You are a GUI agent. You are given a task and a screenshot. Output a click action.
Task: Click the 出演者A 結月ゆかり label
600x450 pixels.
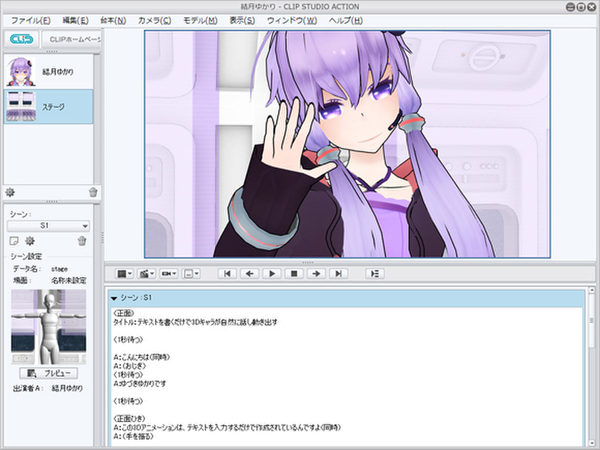coord(48,388)
